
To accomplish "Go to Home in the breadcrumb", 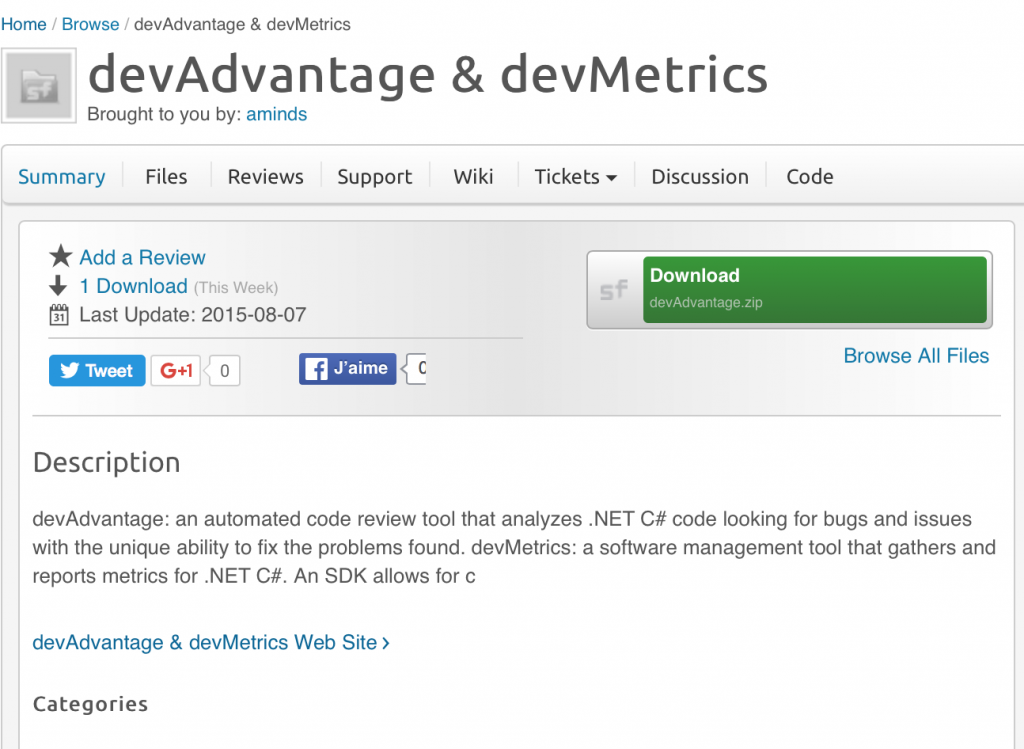I will click(24, 24).
